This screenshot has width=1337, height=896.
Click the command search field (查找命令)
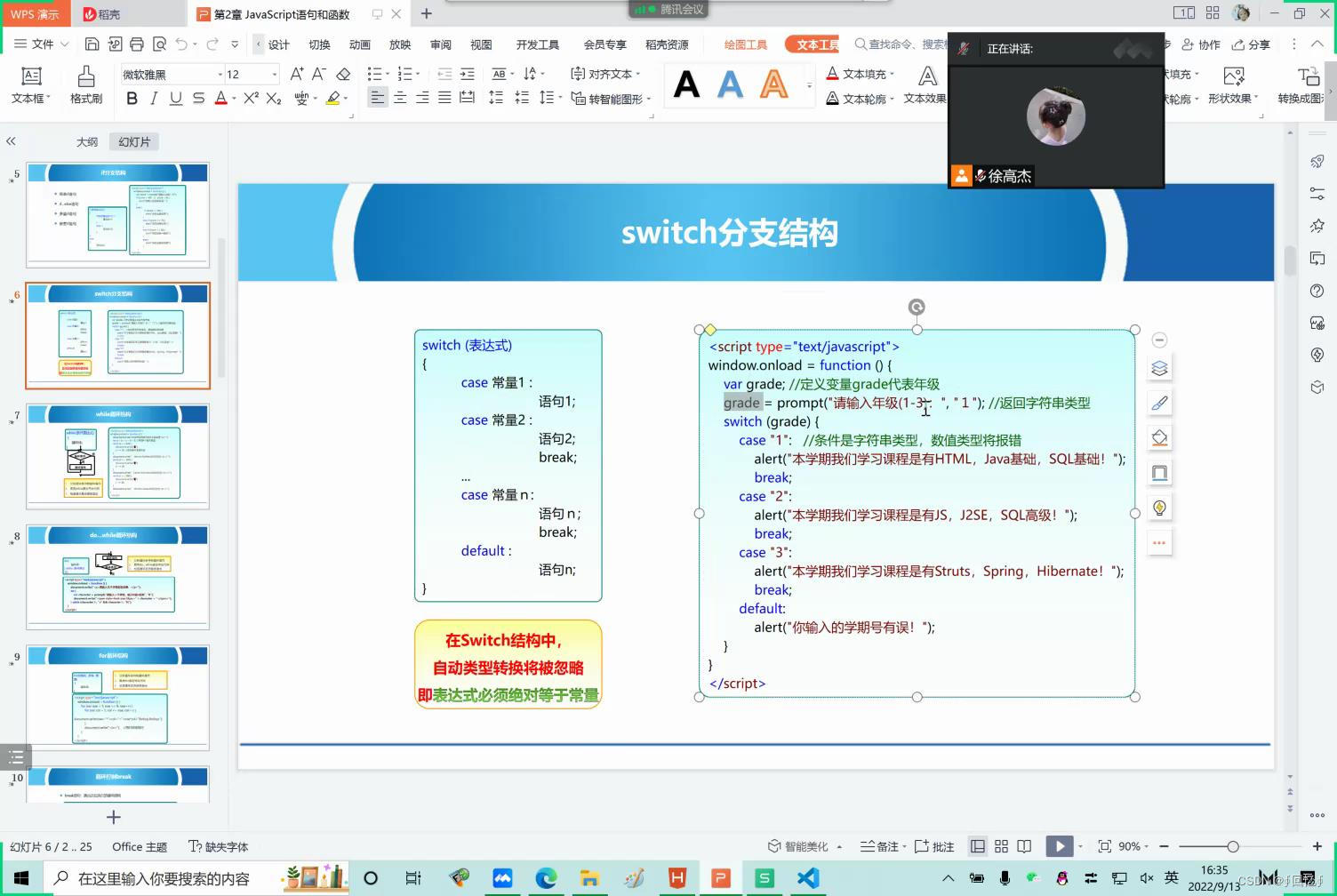pyautogui.click(x=900, y=44)
